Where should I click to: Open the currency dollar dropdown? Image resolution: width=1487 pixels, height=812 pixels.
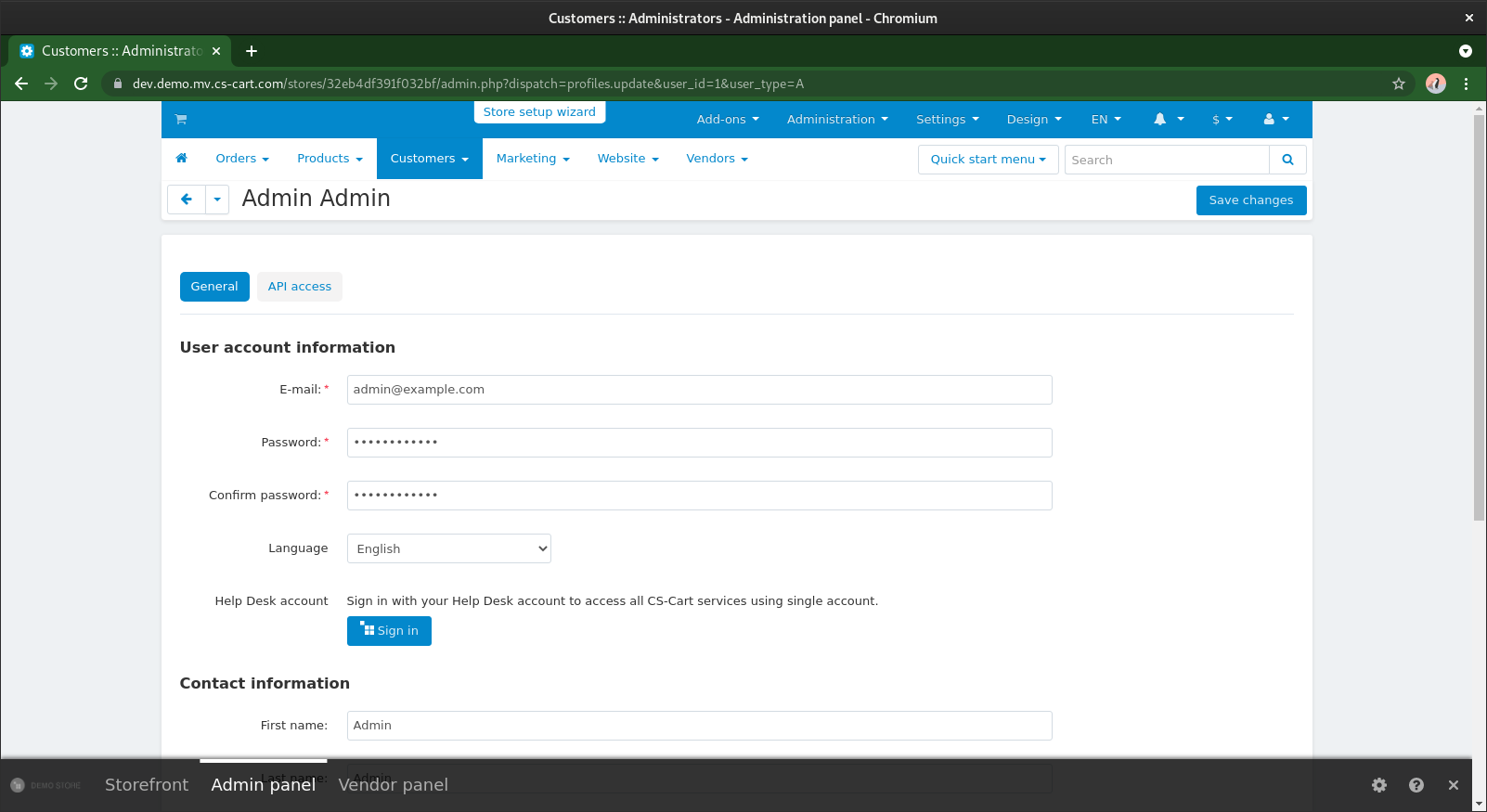pyautogui.click(x=1222, y=120)
